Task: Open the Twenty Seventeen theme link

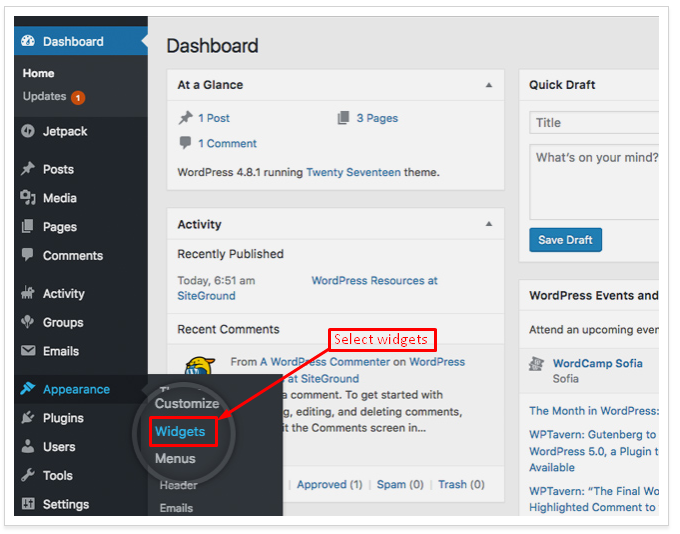Action: pos(353,172)
